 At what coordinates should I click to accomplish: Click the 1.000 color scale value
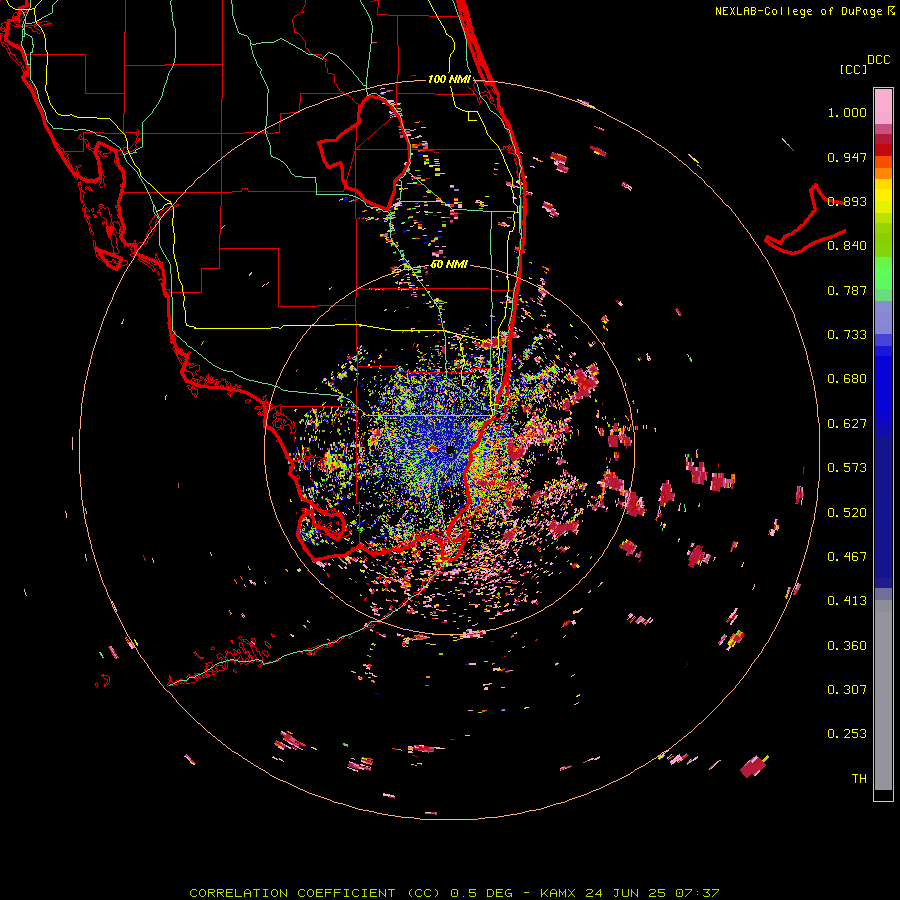pos(847,112)
